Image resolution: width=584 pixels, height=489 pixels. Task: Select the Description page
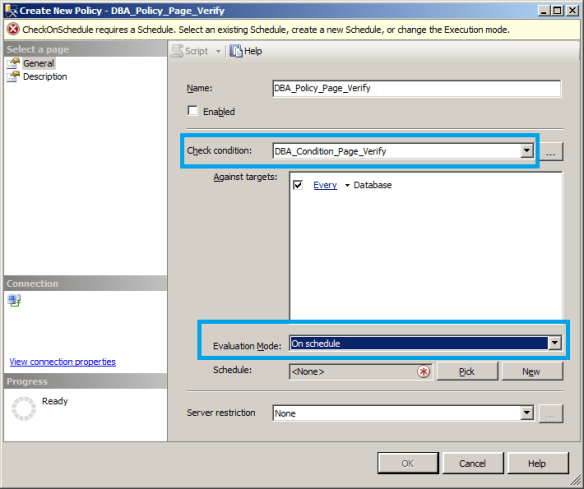click(x=45, y=77)
